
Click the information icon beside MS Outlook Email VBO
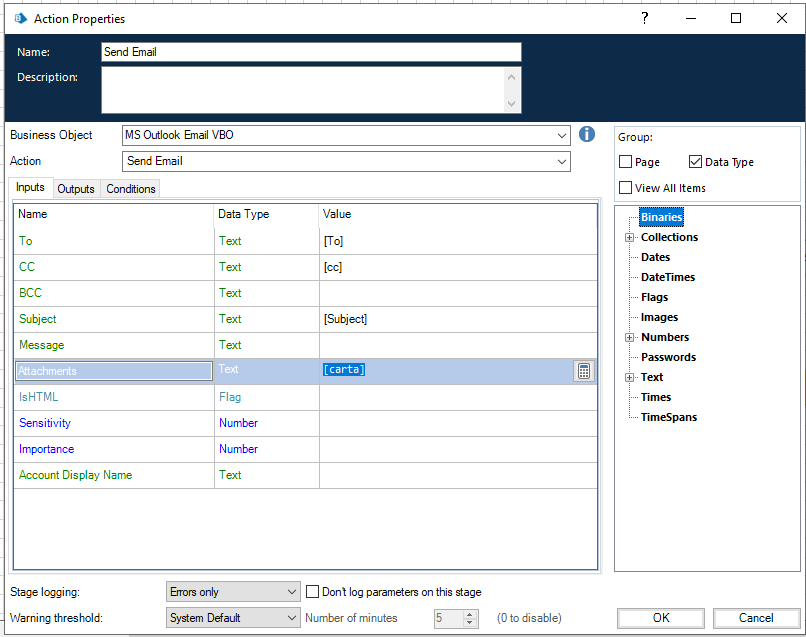pos(586,134)
